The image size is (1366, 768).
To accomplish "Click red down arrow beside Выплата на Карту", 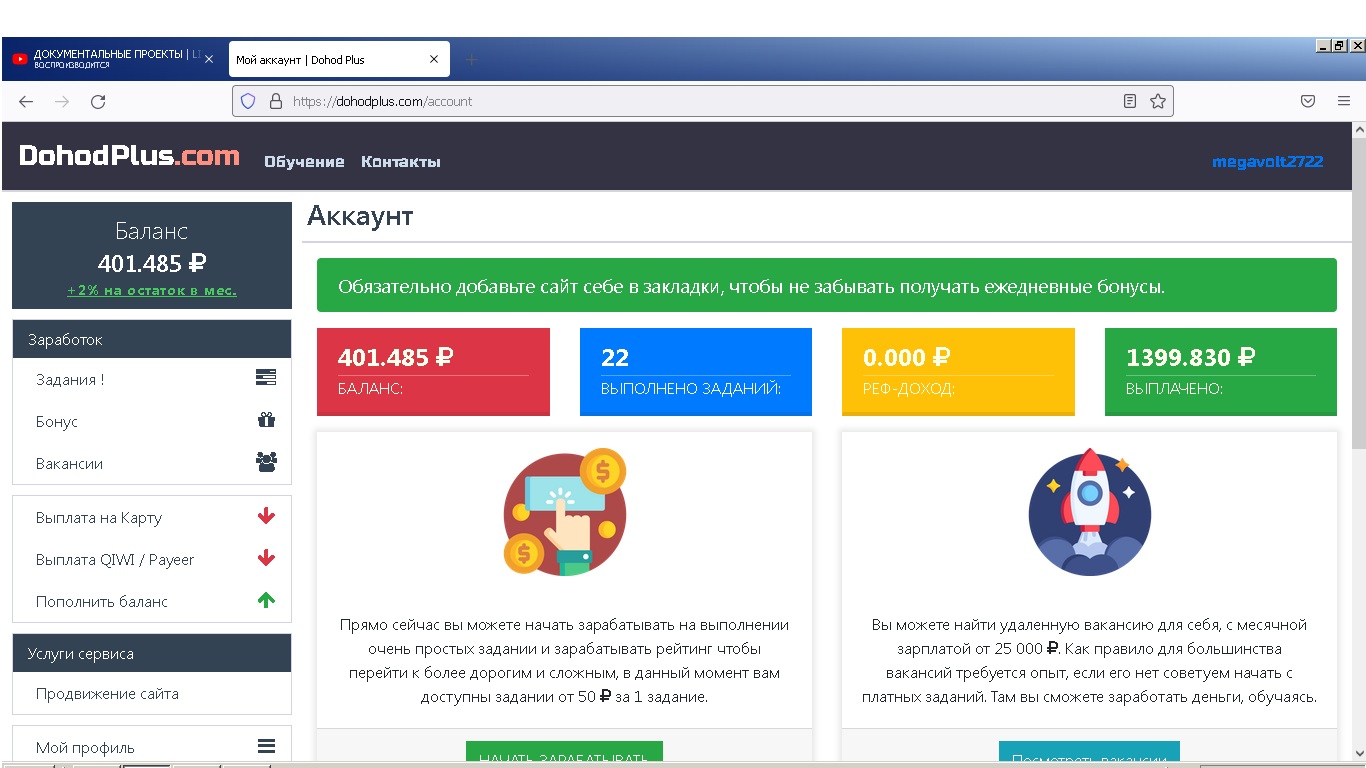I will [266, 516].
